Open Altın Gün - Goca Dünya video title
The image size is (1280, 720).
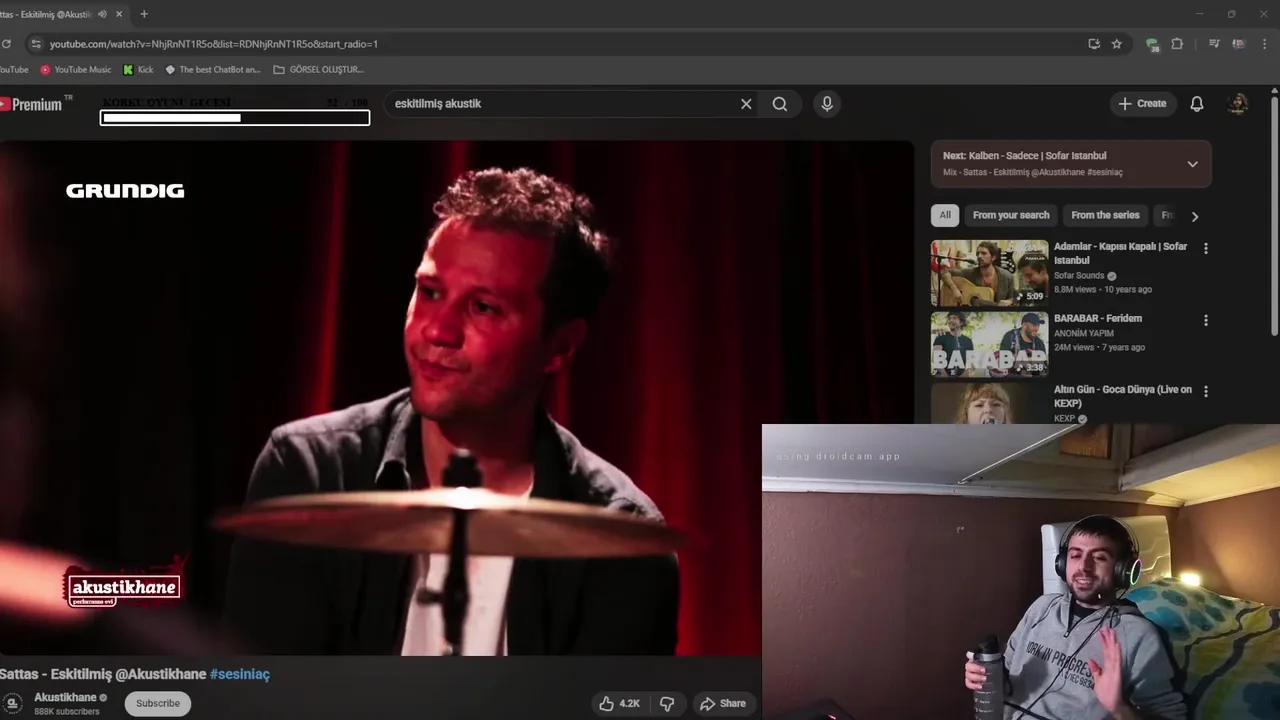1122,396
